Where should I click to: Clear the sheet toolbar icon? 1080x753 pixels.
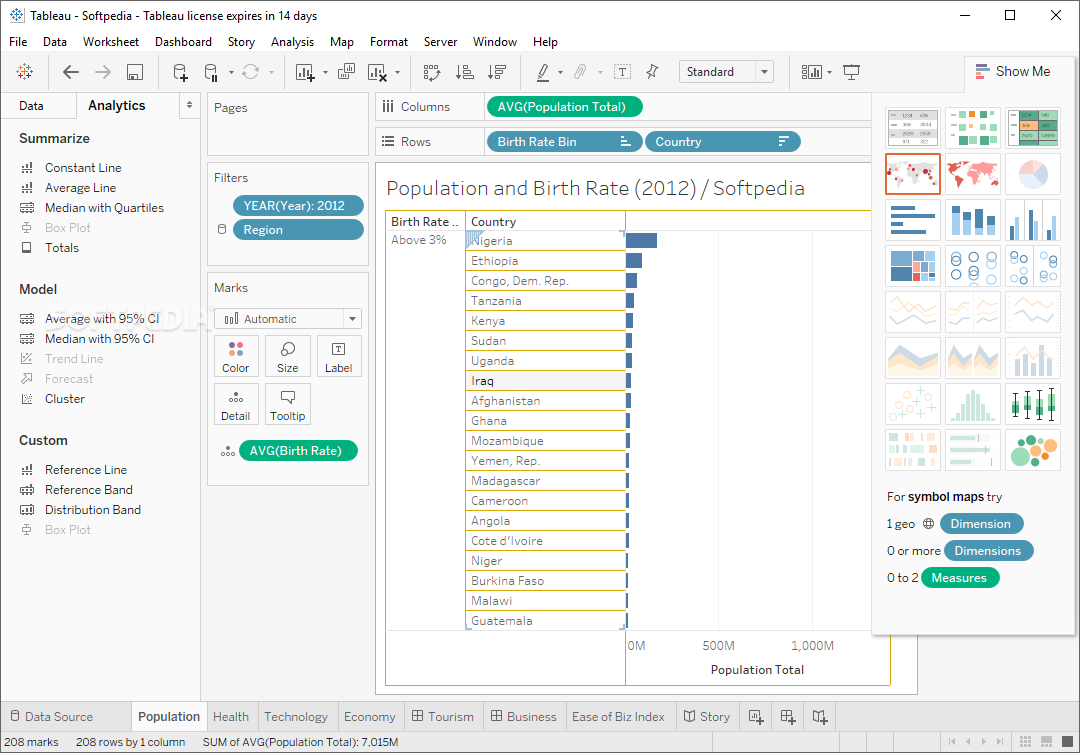[x=377, y=72]
